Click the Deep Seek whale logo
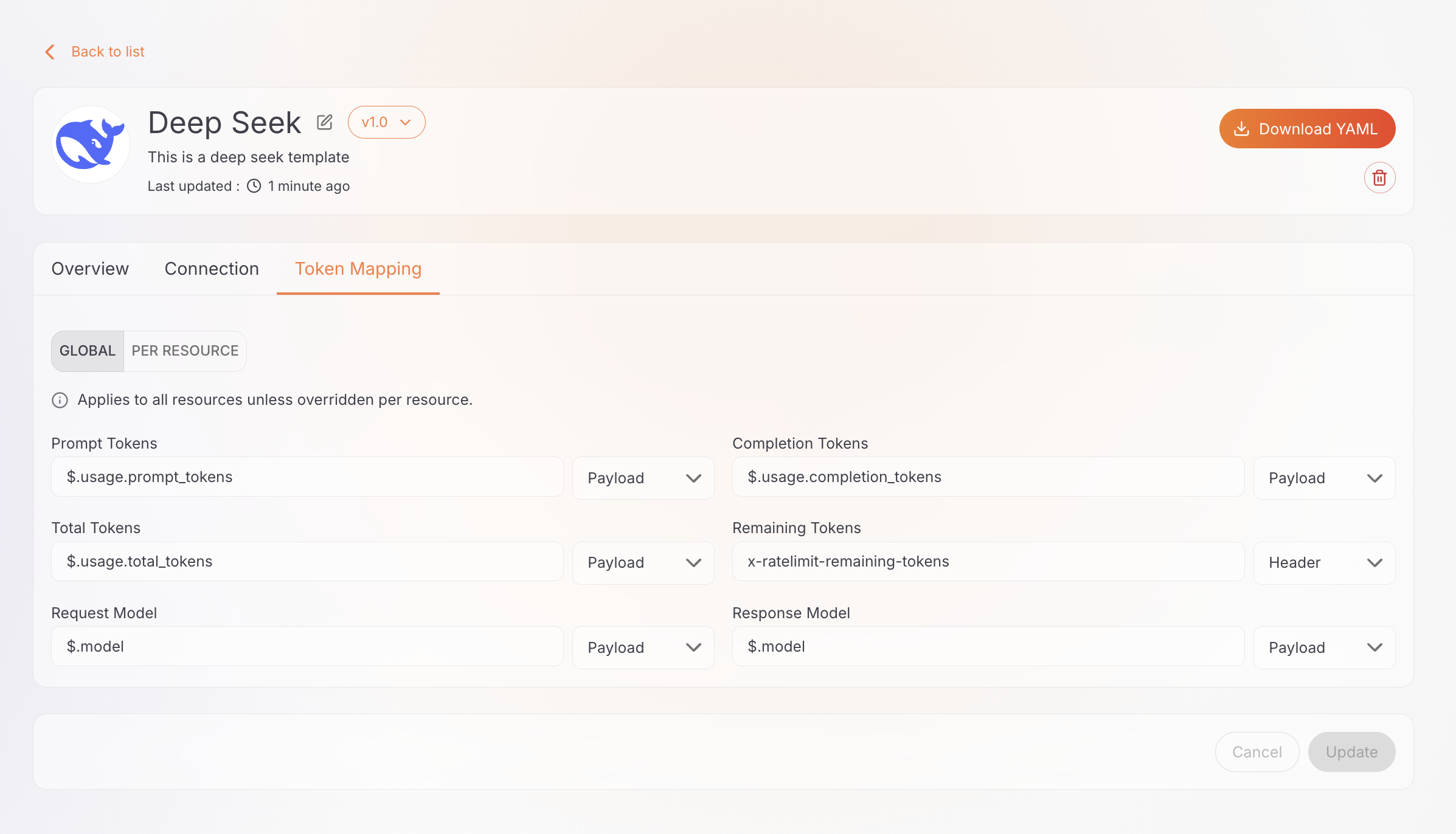1456x834 pixels. [91, 144]
